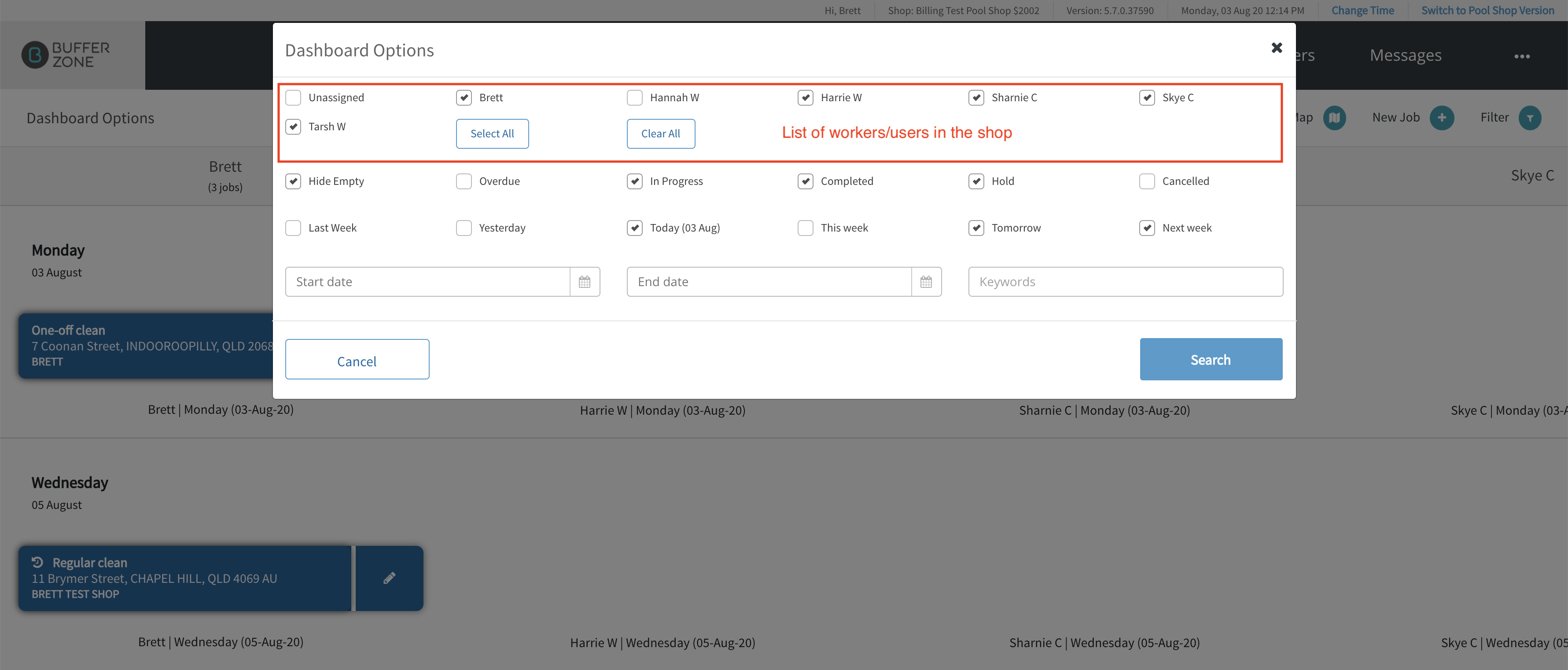Click the 'Hi, Brett' greeting text
Image resolution: width=1568 pixels, height=670 pixels.
pos(843,11)
